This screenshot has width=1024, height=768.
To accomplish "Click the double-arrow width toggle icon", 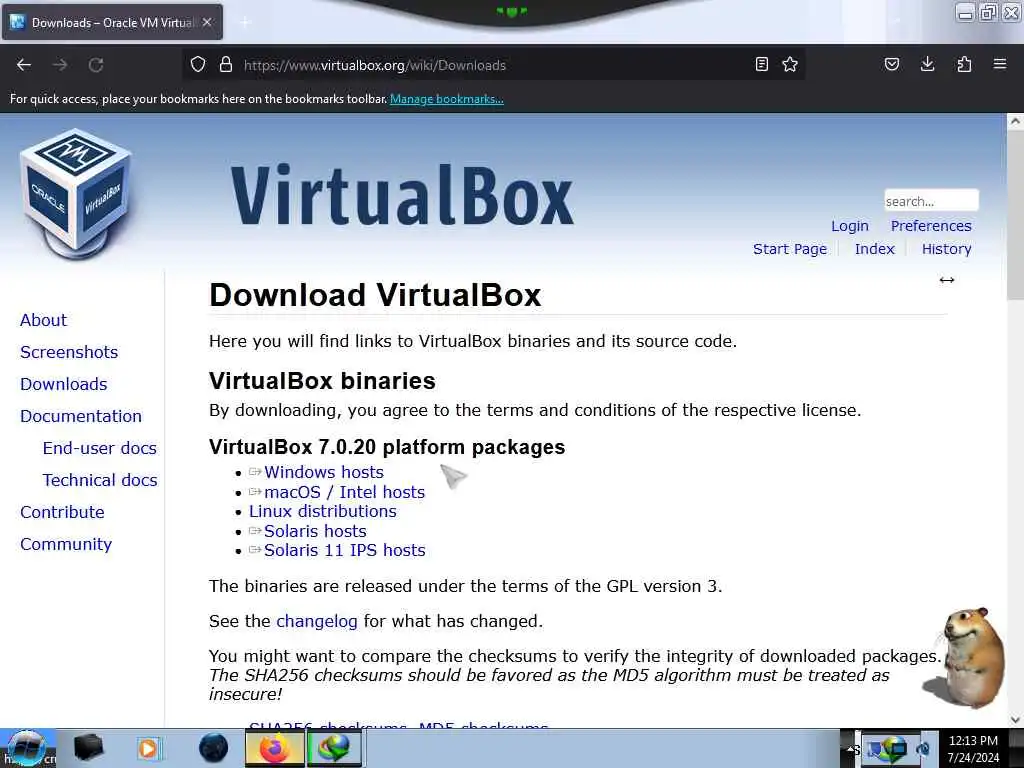I will point(947,280).
